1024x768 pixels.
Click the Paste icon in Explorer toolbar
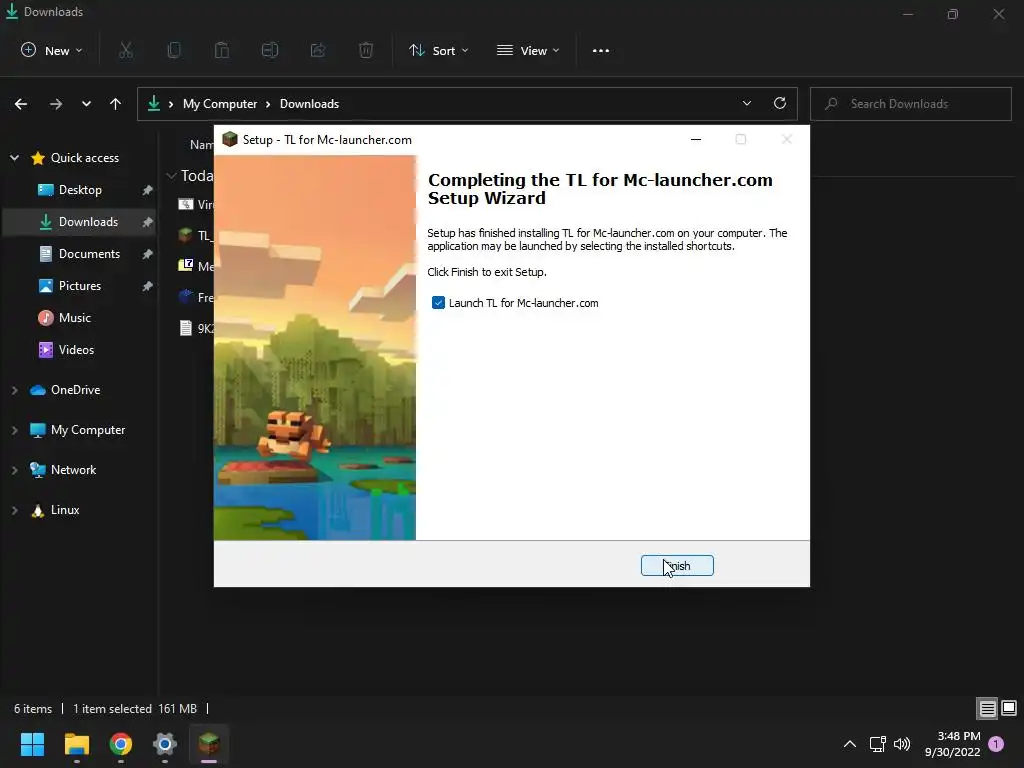[x=221, y=50]
